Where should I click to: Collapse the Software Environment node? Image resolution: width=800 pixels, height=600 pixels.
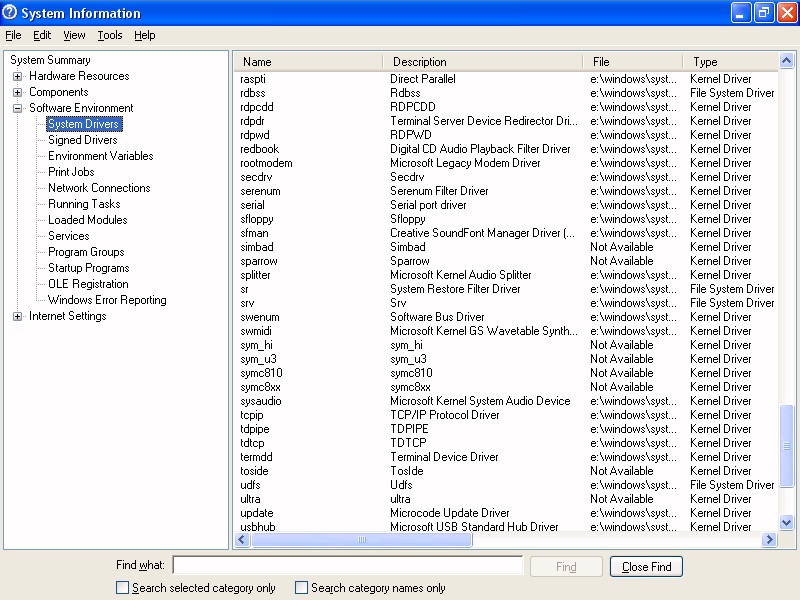(17, 108)
